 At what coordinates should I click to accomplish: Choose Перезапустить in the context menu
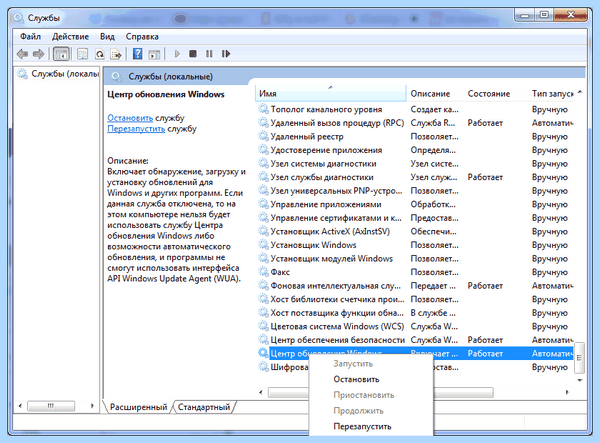[x=362, y=427]
